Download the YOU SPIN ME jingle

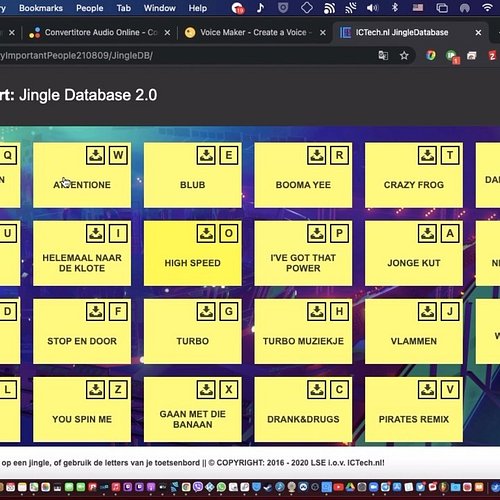(x=95, y=389)
